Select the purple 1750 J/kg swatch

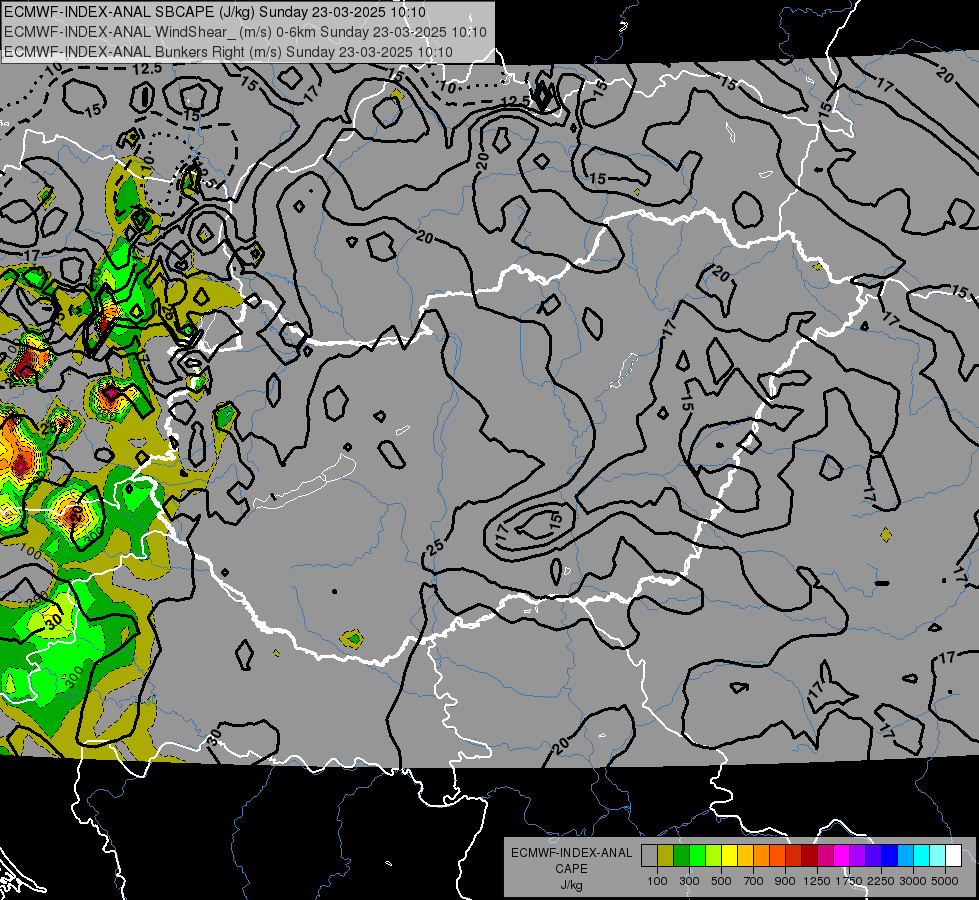point(857,856)
